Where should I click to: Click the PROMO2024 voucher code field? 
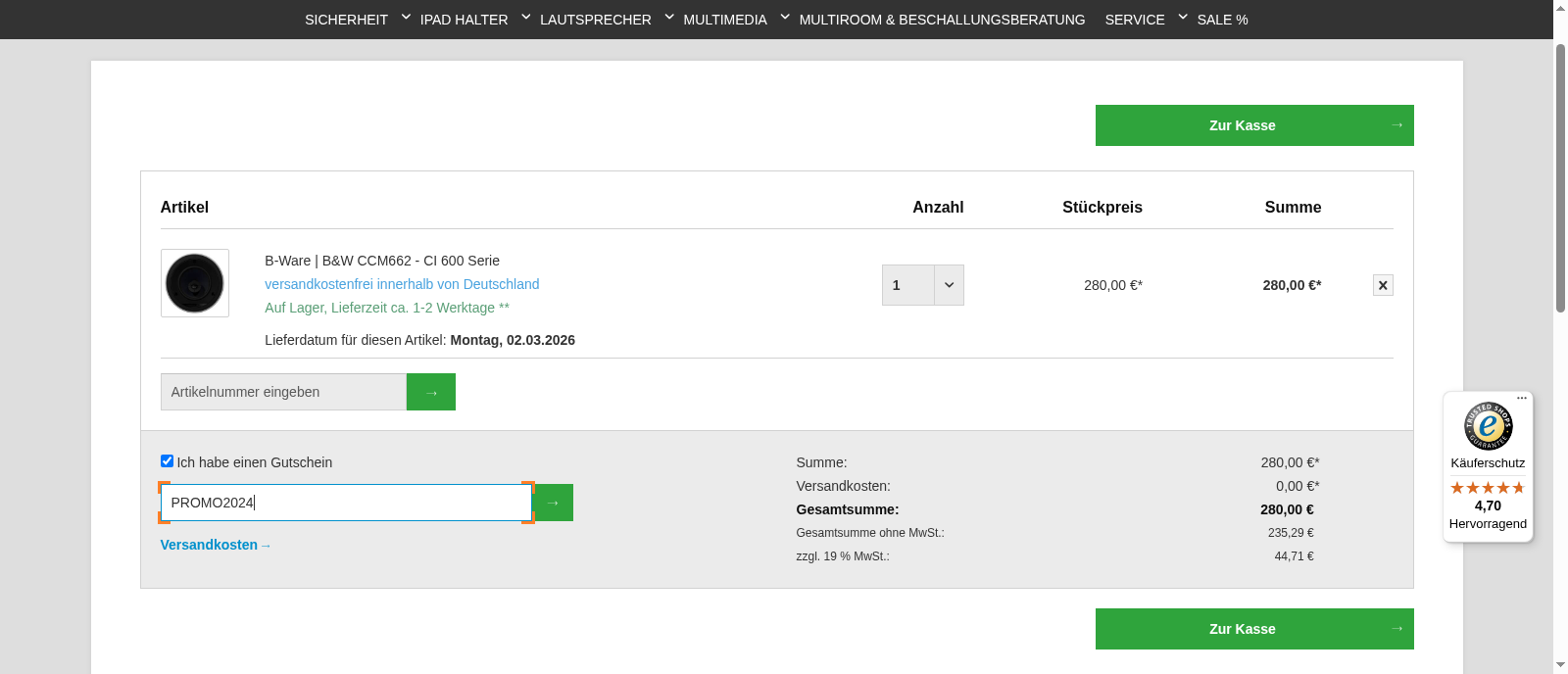[x=346, y=503]
